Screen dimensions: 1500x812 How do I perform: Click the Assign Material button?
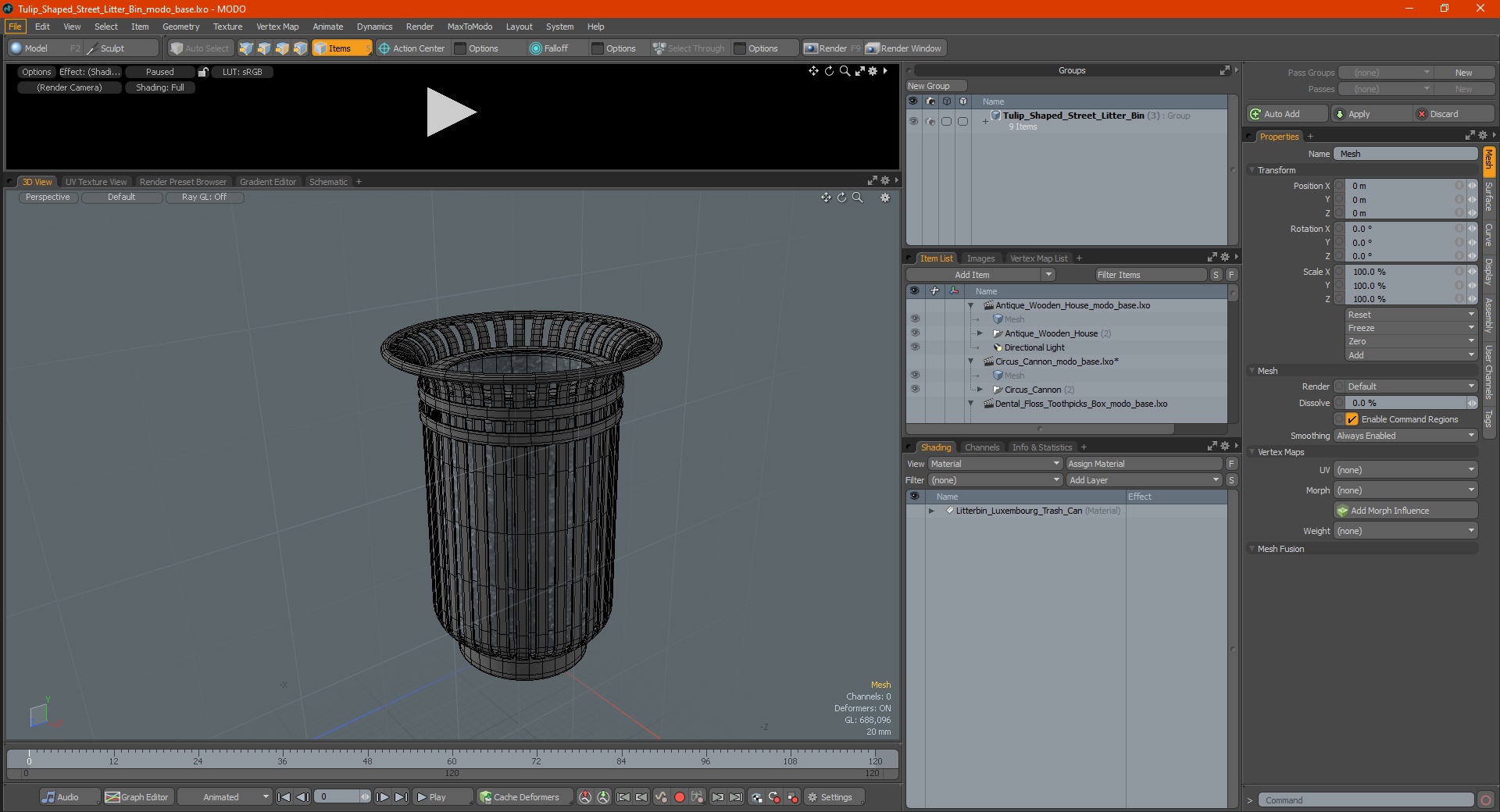[x=1145, y=464]
